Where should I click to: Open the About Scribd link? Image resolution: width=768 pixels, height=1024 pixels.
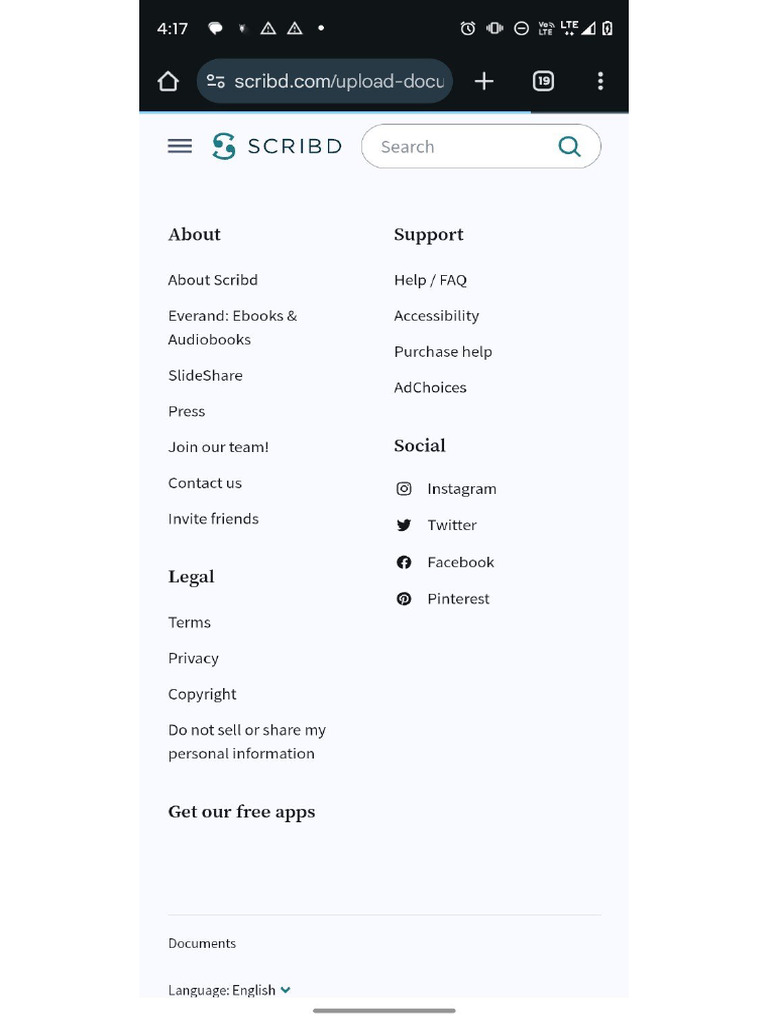point(213,280)
